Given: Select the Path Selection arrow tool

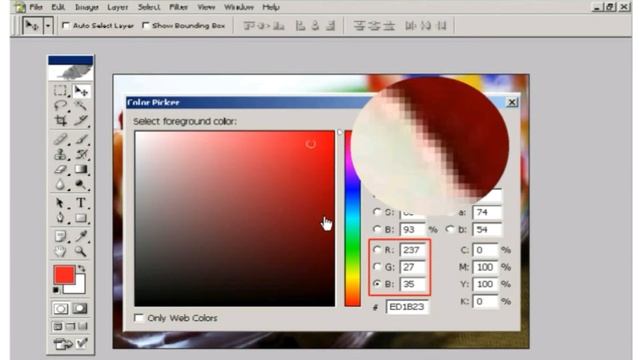Looking at the screenshot, I should coord(60,202).
